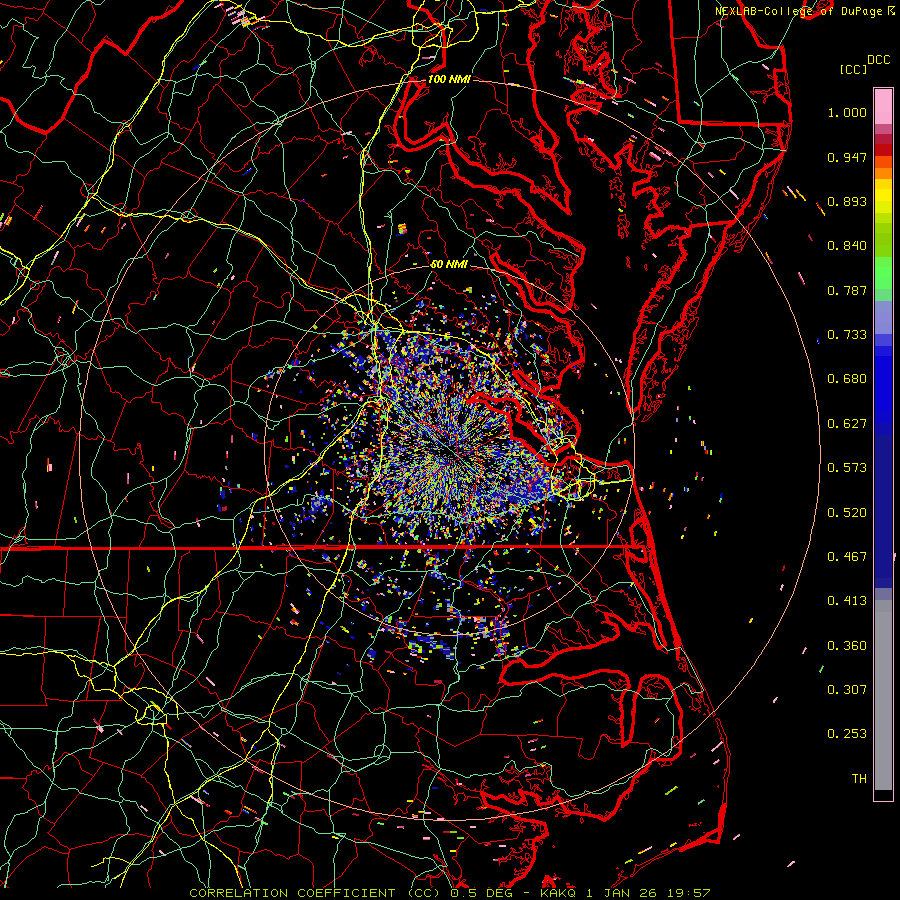Click the [CC] units label
The height and width of the screenshot is (900, 900).
[x=853, y=69]
